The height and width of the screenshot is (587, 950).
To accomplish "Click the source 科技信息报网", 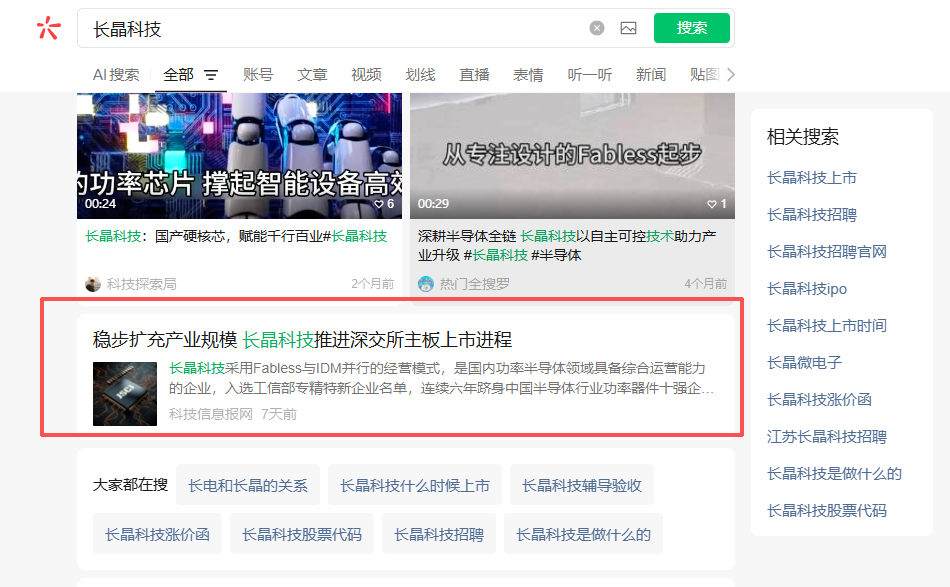I will coord(210,414).
